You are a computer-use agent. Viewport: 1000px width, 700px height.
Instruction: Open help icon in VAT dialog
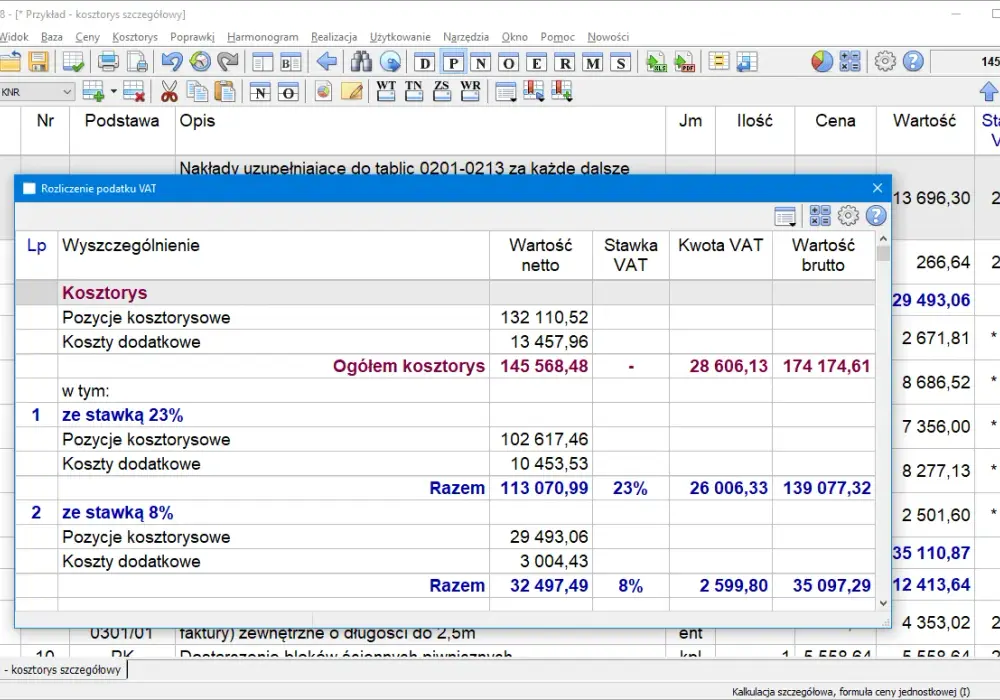(x=876, y=215)
